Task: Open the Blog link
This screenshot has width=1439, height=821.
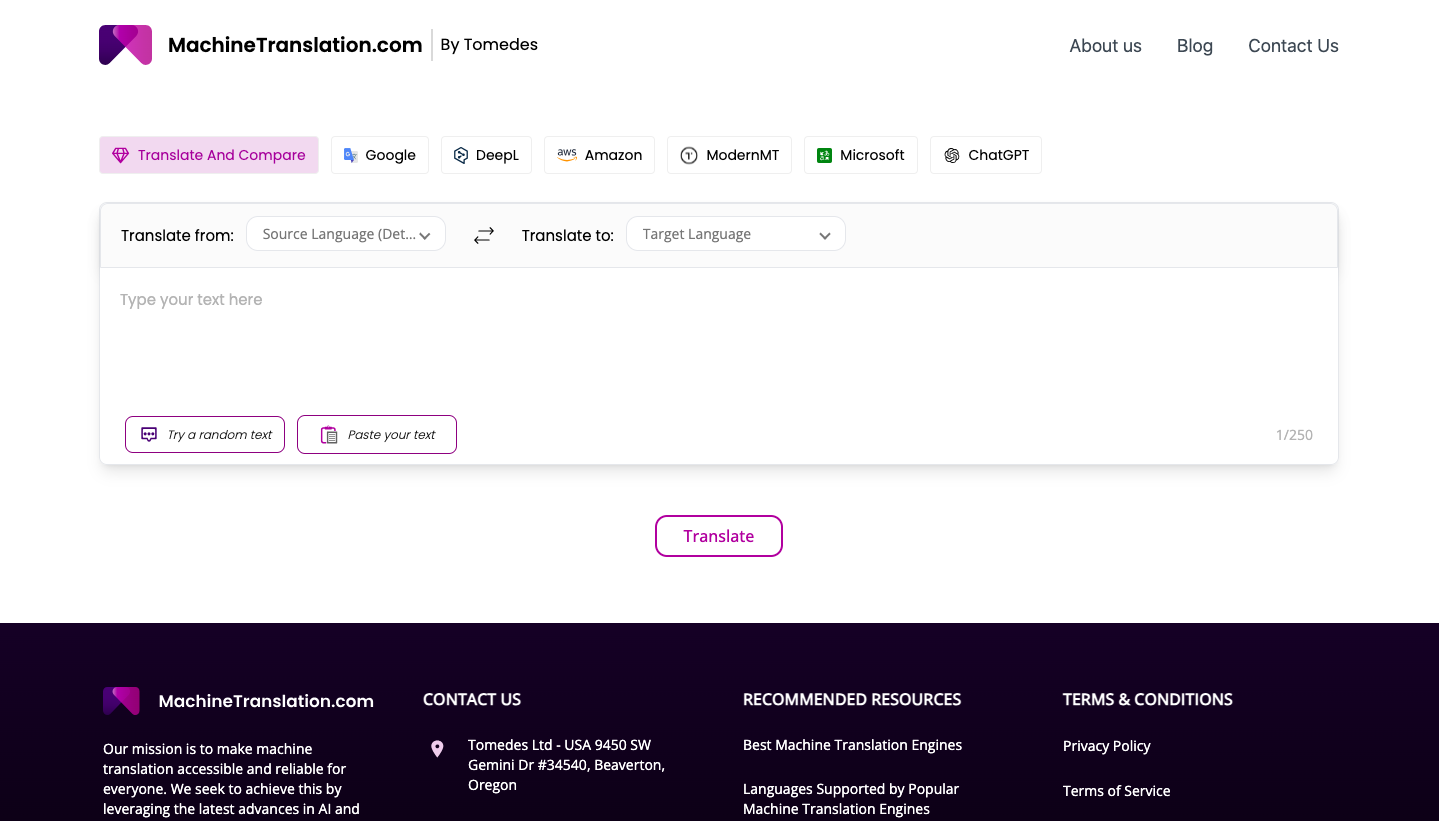Action: pyautogui.click(x=1195, y=46)
